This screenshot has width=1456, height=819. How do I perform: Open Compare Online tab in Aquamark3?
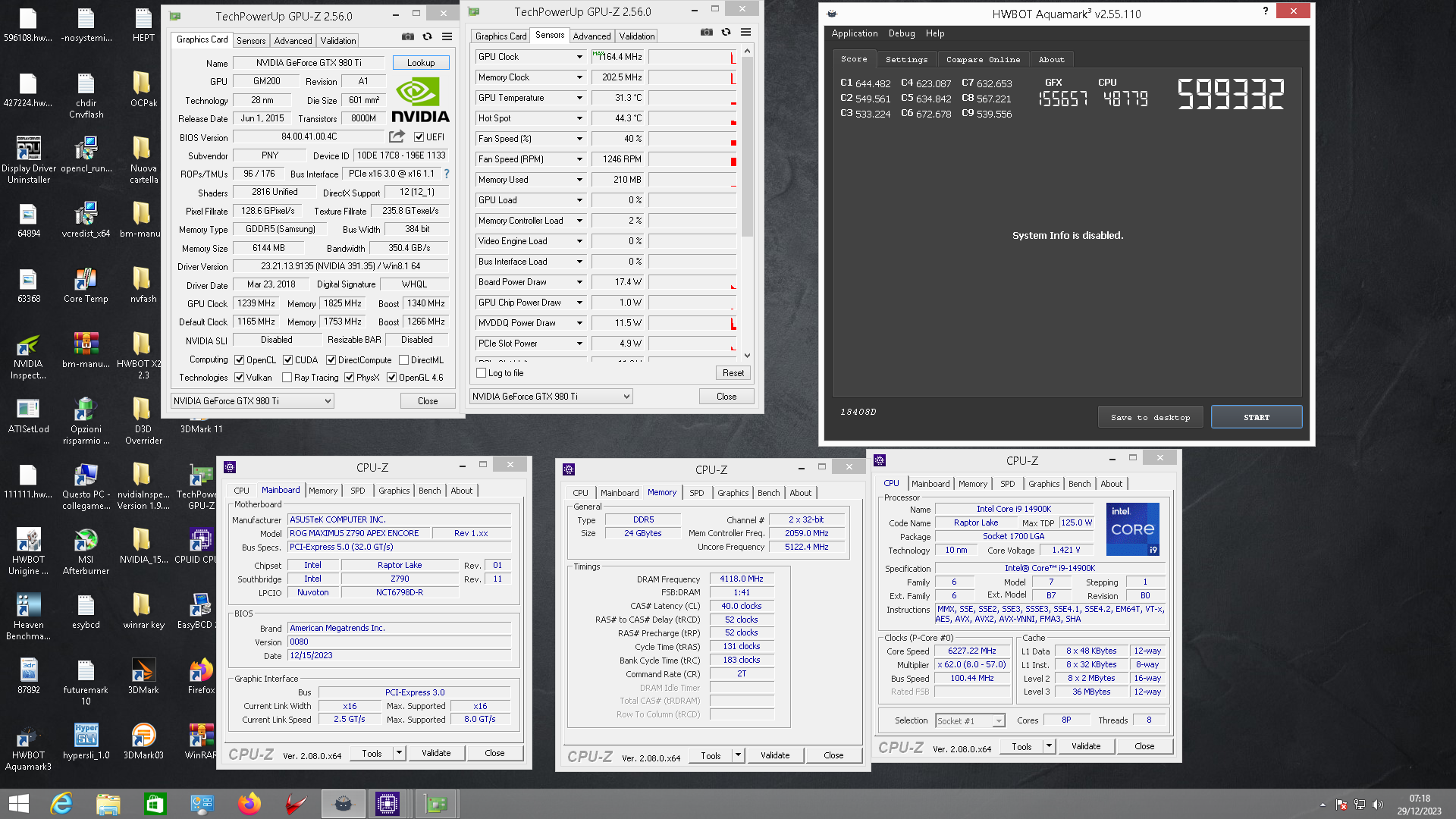(983, 59)
